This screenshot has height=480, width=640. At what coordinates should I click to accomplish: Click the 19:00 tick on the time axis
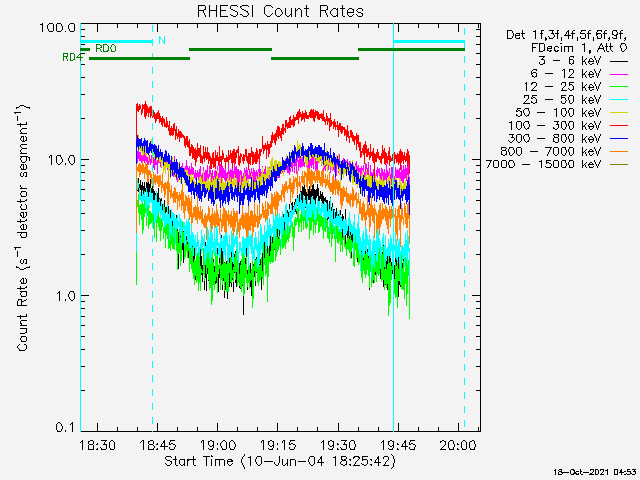coord(218,443)
